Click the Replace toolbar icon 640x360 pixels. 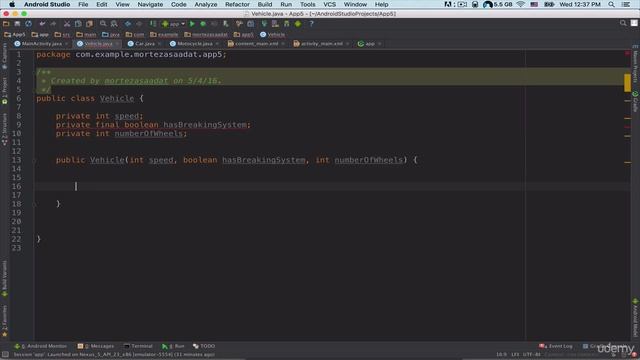114,24
